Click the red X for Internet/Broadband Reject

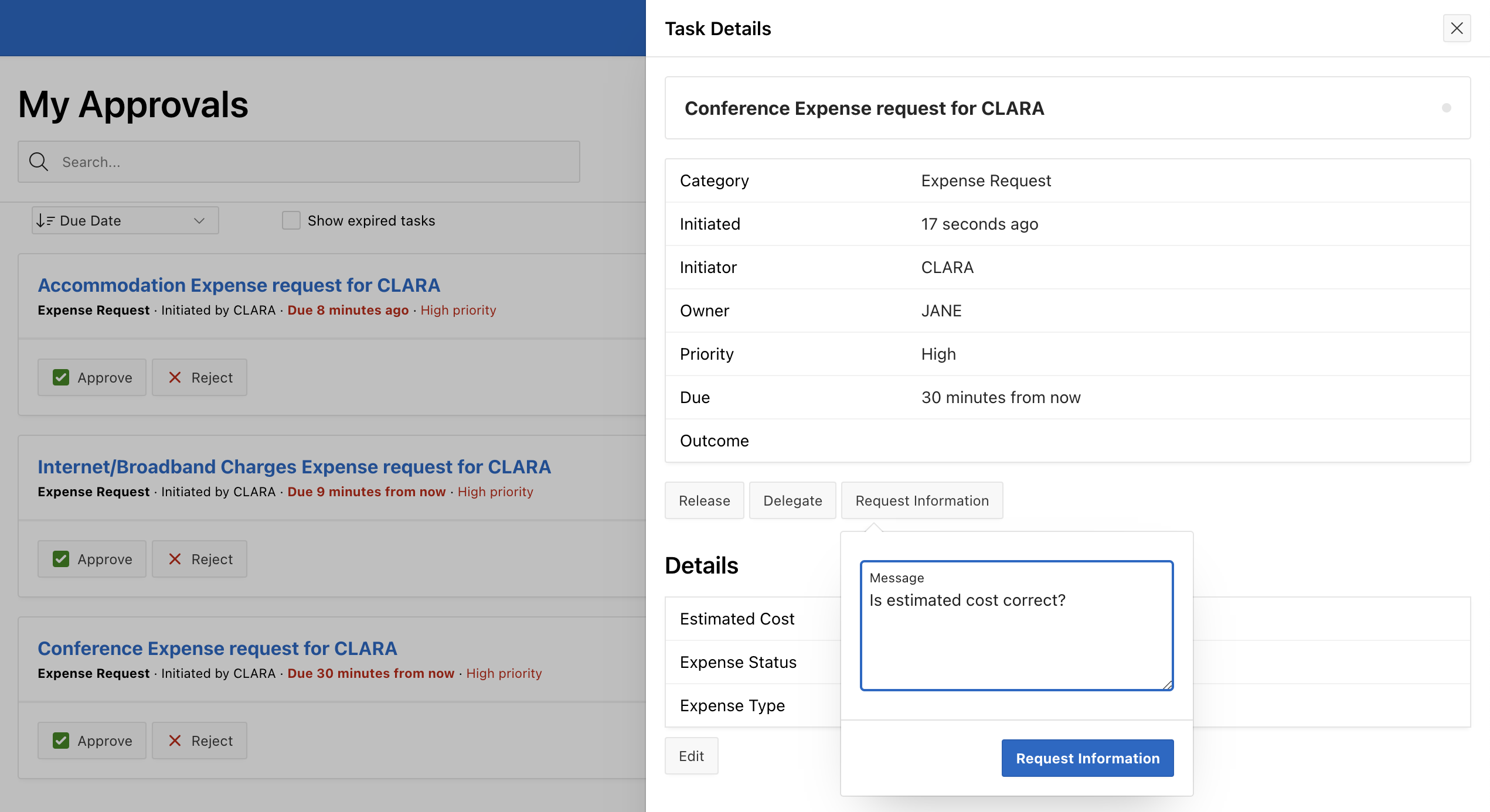[175, 559]
